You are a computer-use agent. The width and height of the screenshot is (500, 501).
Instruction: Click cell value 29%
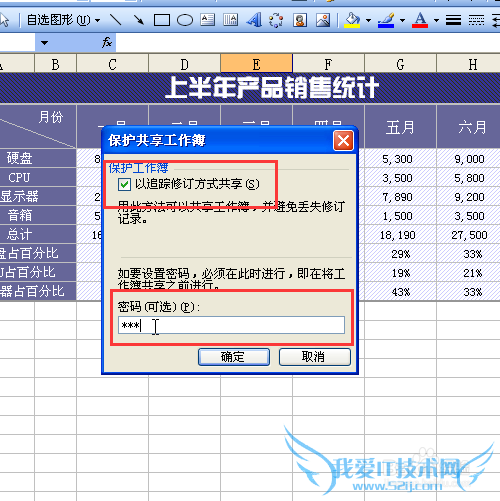(400, 254)
